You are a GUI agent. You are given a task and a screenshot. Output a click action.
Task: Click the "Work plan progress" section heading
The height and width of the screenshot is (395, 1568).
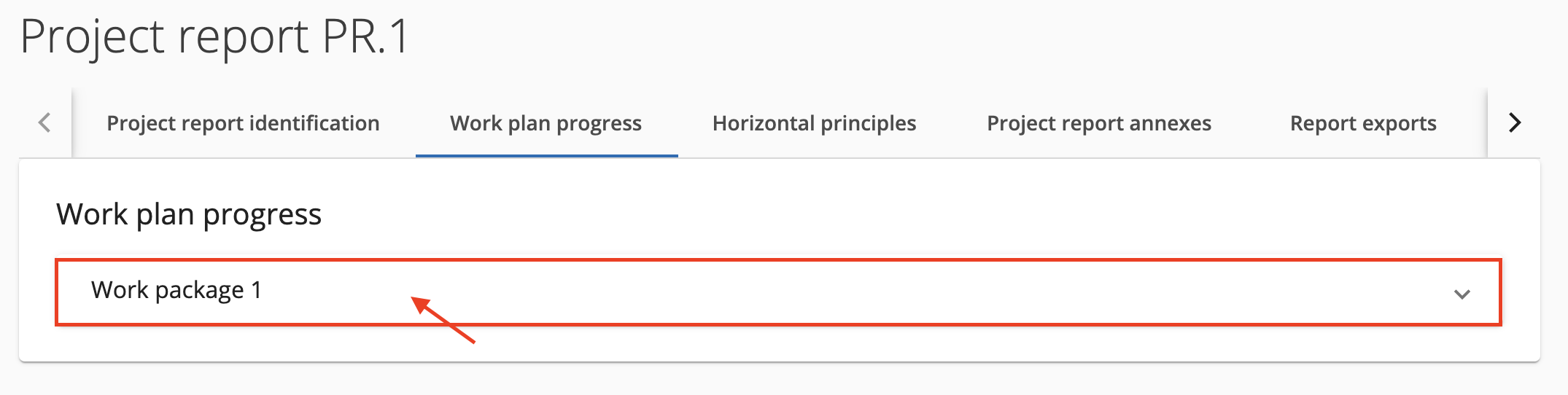[x=189, y=214]
